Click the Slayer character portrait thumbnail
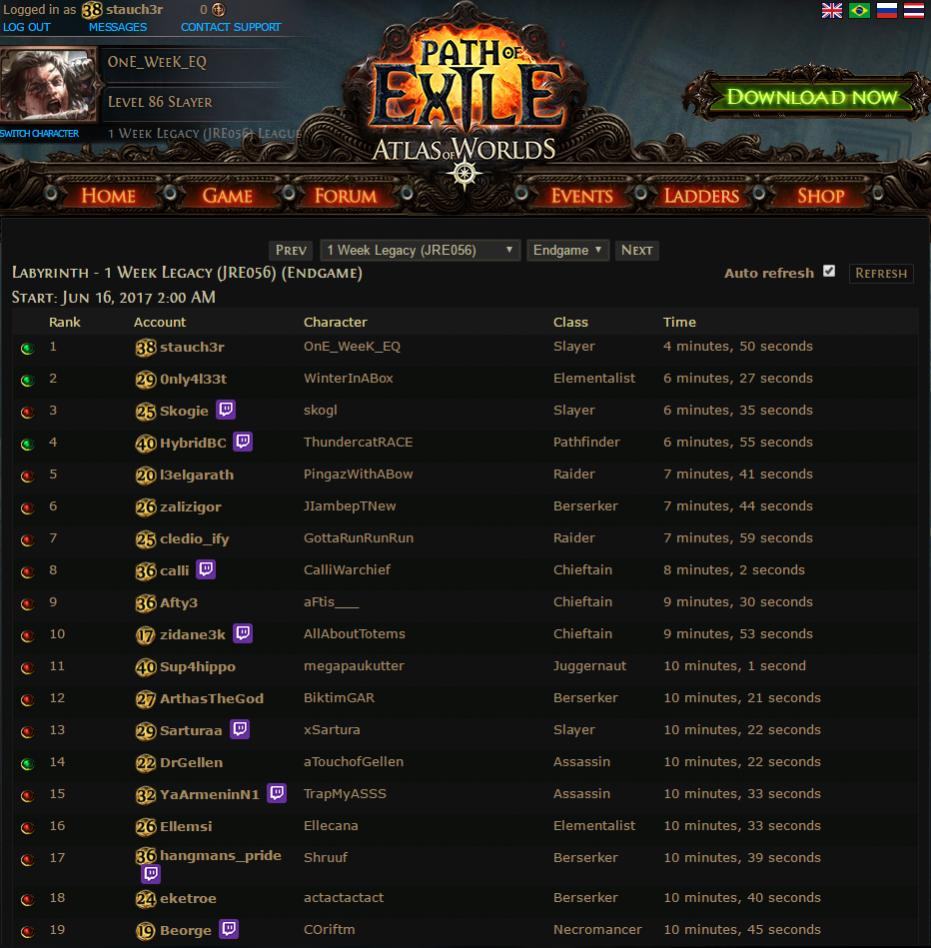931x948 pixels. pos(48,85)
